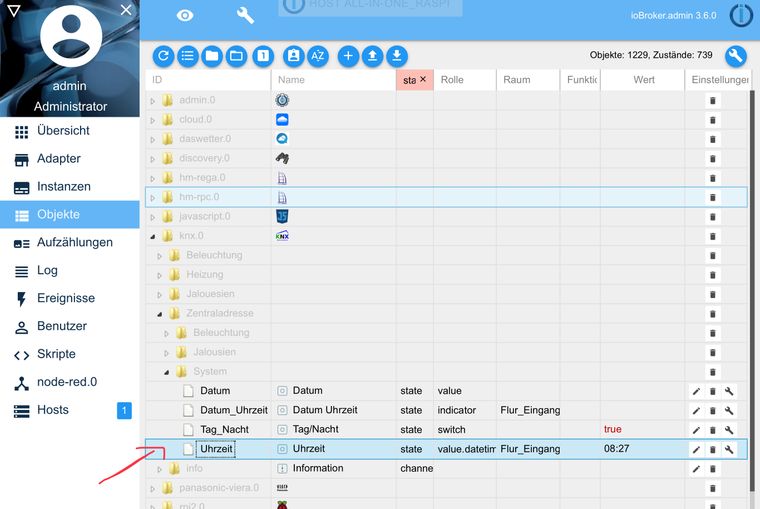This screenshot has height=509, width=760.
Task: Click the sort alphabetically AZ button
Action: click(x=318, y=56)
